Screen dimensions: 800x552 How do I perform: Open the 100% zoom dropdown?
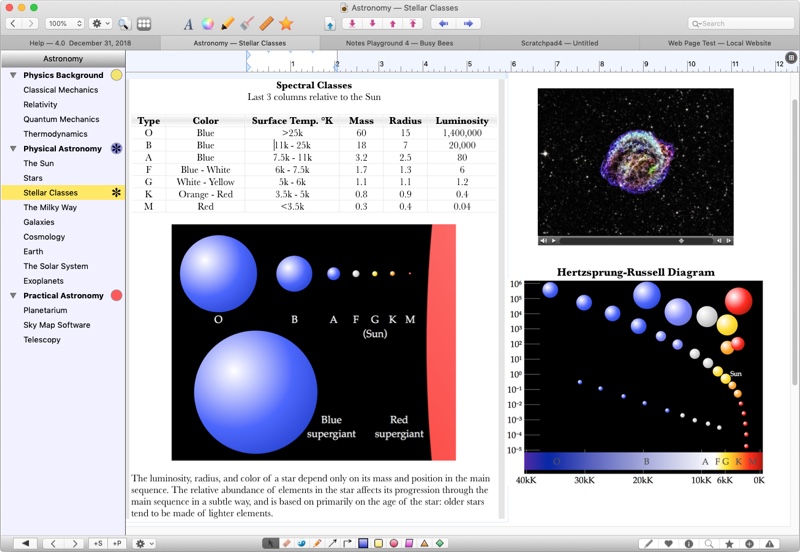(65, 23)
